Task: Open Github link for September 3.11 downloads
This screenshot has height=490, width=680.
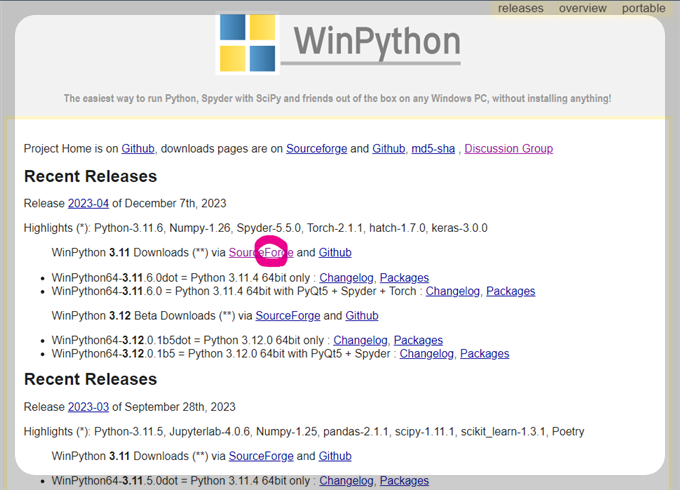Action: [x=335, y=456]
